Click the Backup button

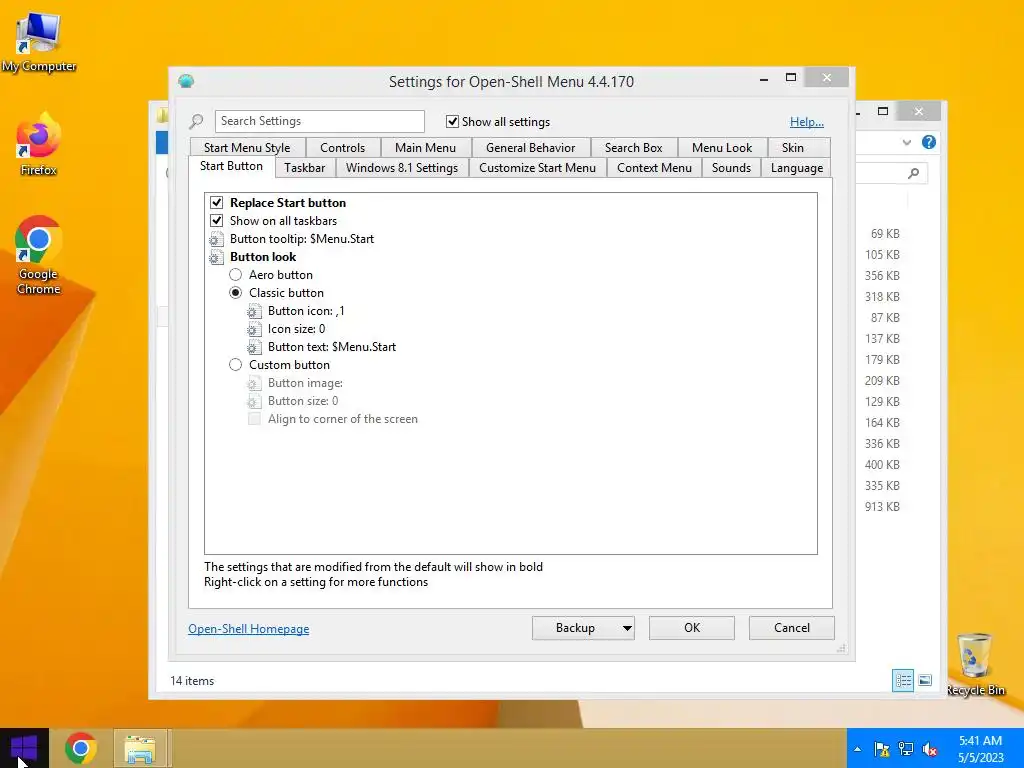point(575,628)
